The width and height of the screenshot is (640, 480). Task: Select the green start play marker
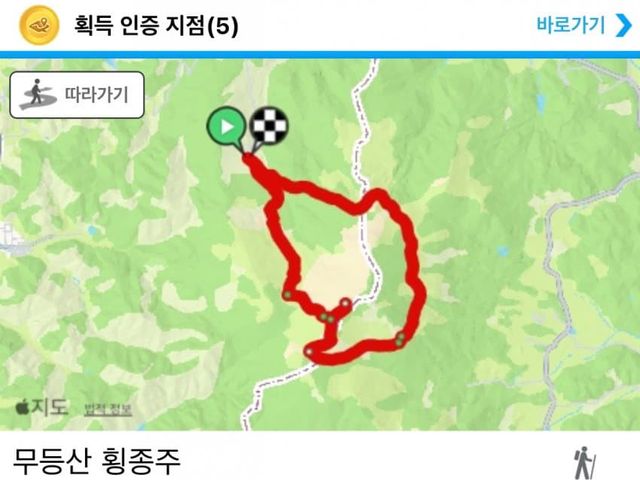point(227,127)
